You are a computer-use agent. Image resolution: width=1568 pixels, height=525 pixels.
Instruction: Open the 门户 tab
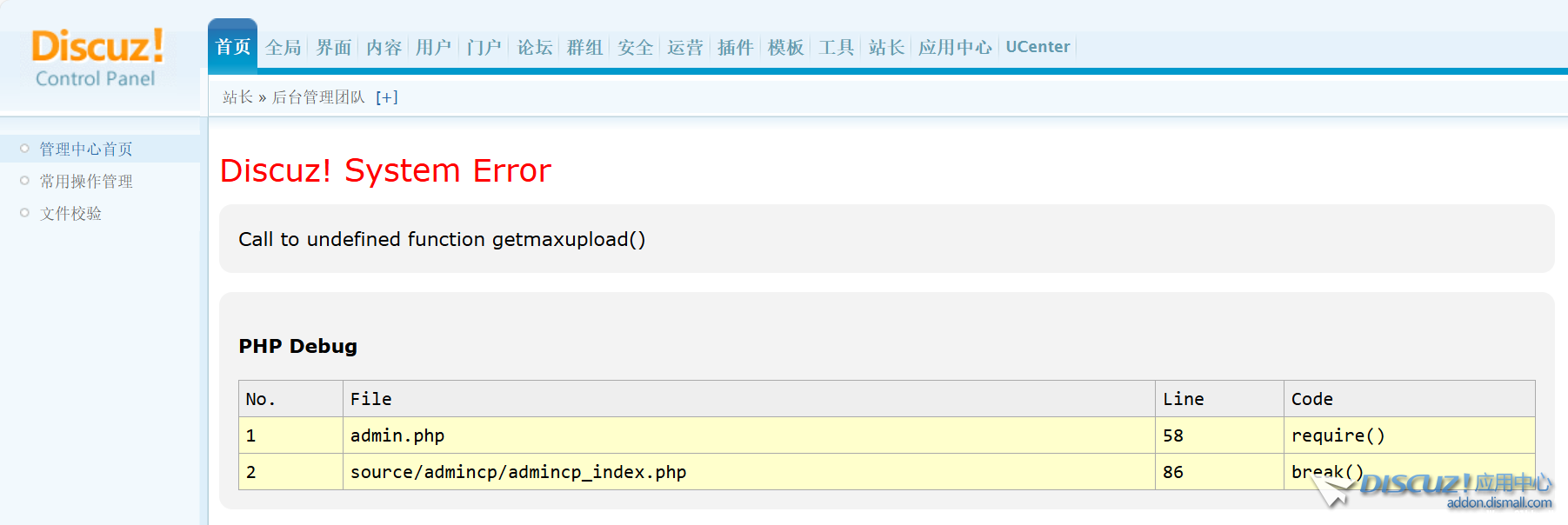coord(484,48)
